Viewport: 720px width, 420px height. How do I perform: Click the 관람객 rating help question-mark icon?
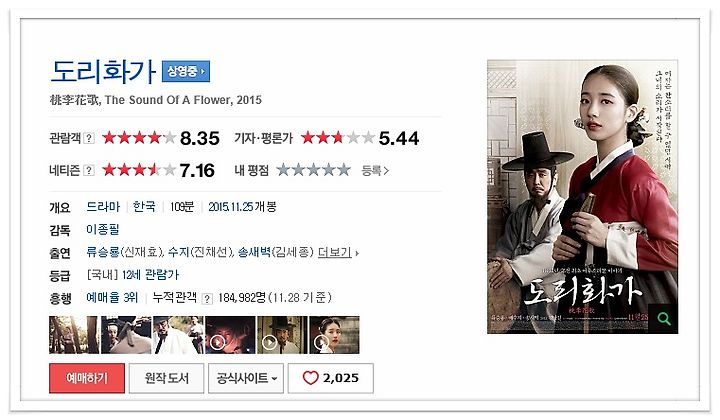(x=89, y=138)
